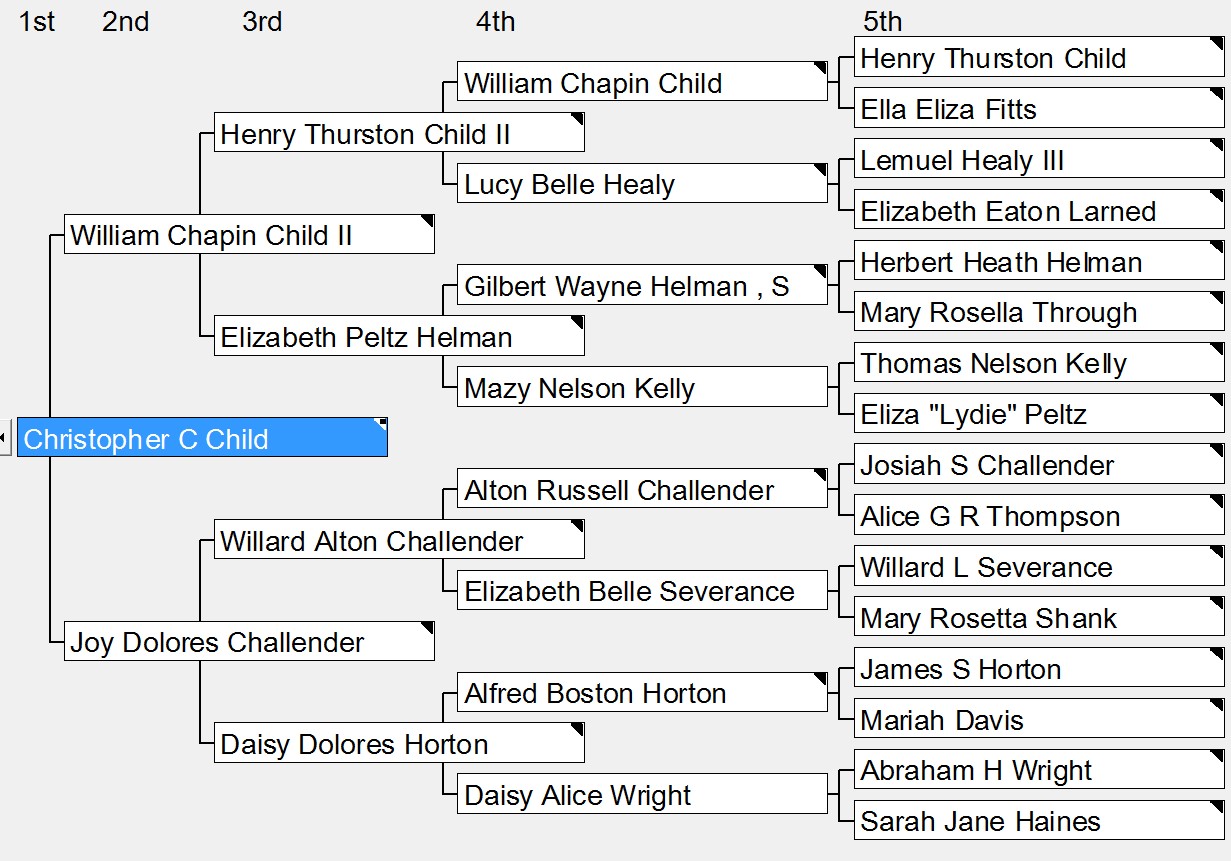Click corner marker on Joy Dolores Challender

click(427, 629)
